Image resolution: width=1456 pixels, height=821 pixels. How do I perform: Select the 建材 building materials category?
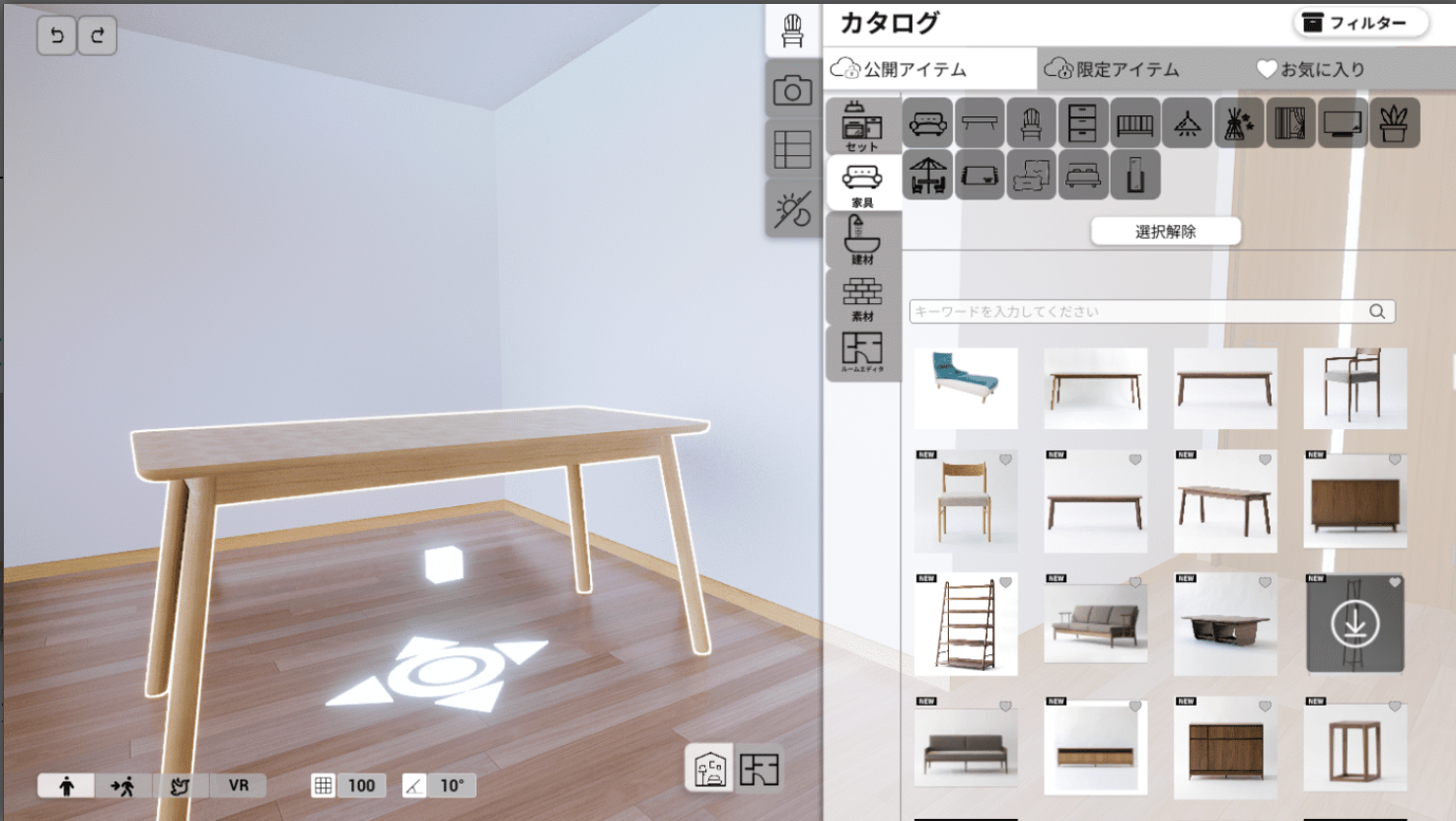(x=862, y=240)
